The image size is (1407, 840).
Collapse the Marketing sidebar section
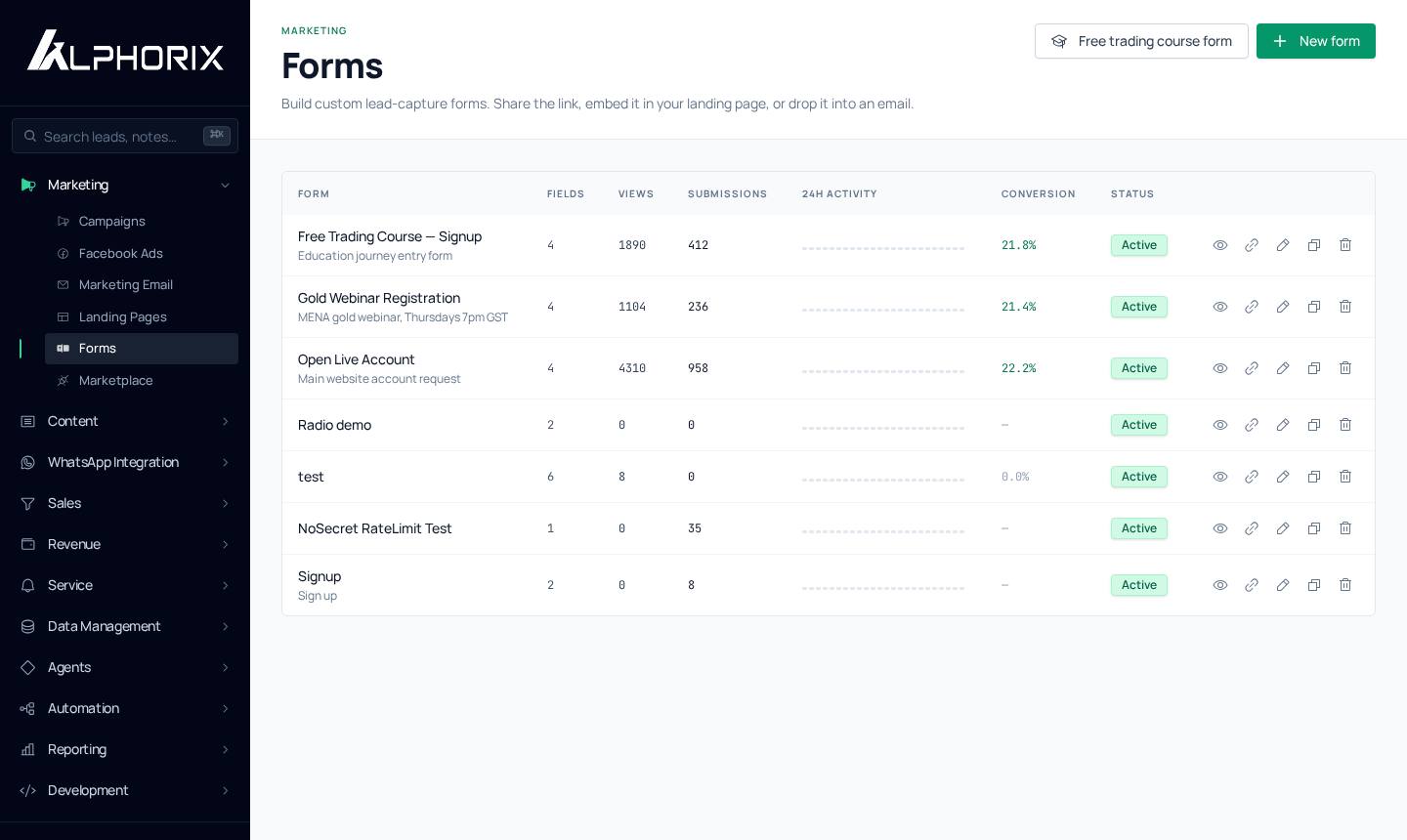coord(125,185)
